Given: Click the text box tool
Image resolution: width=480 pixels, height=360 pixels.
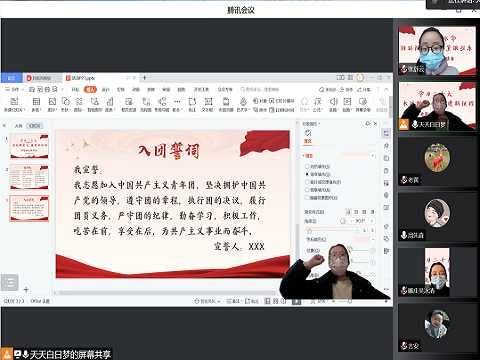Looking at the screenshot, I should (x=208, y=104).
